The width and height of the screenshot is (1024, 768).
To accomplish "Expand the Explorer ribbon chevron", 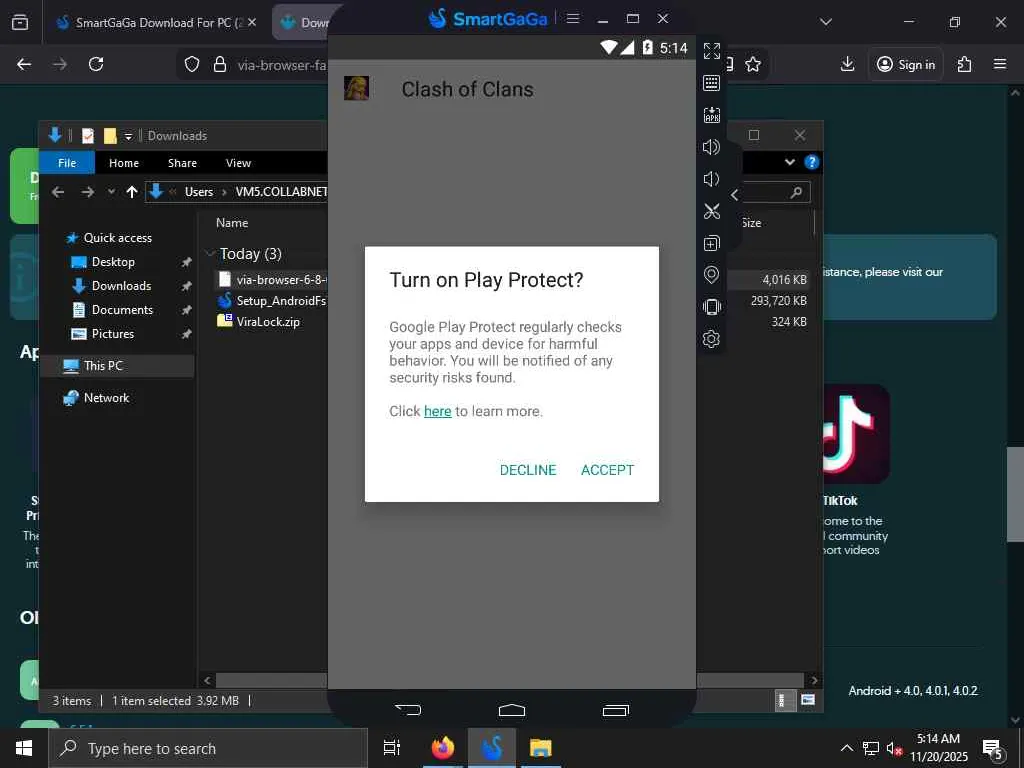I will [790, 163].
